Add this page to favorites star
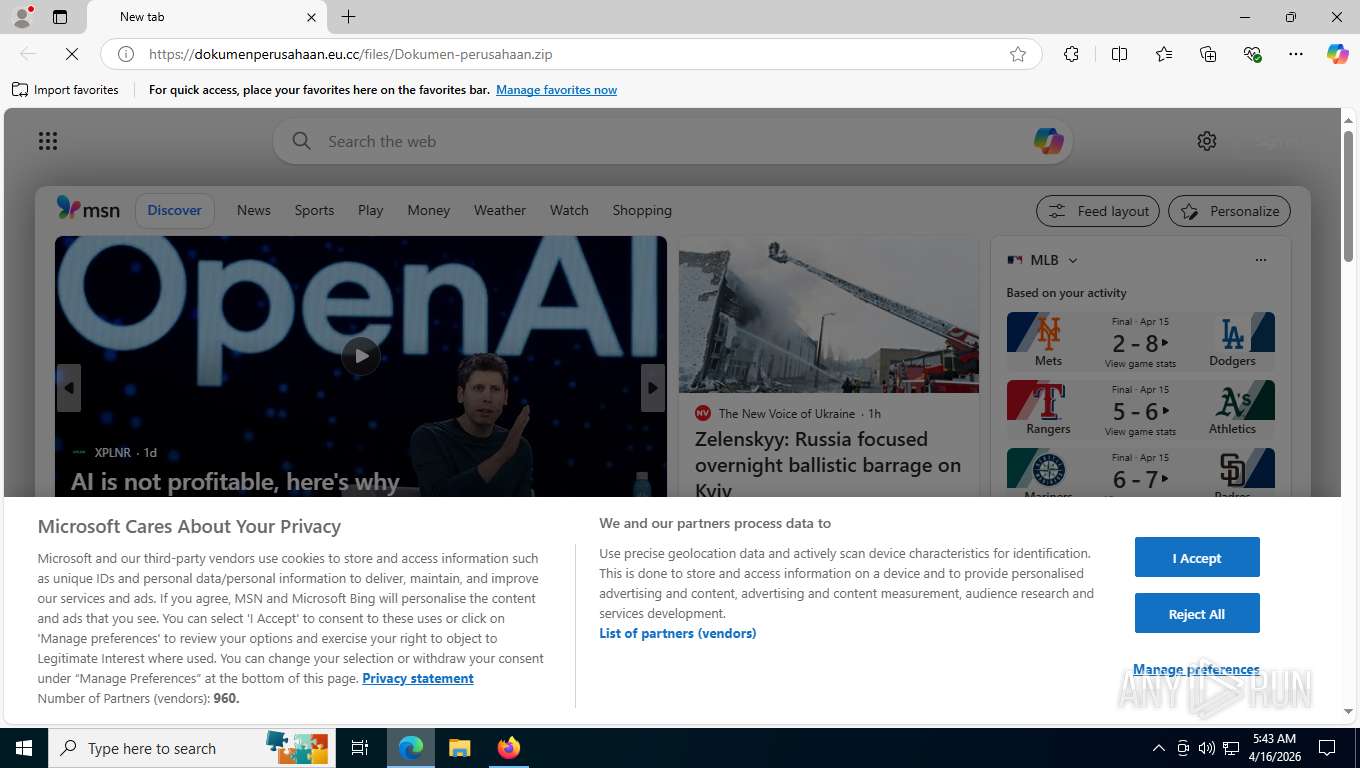 click(x=1018, y=54)
